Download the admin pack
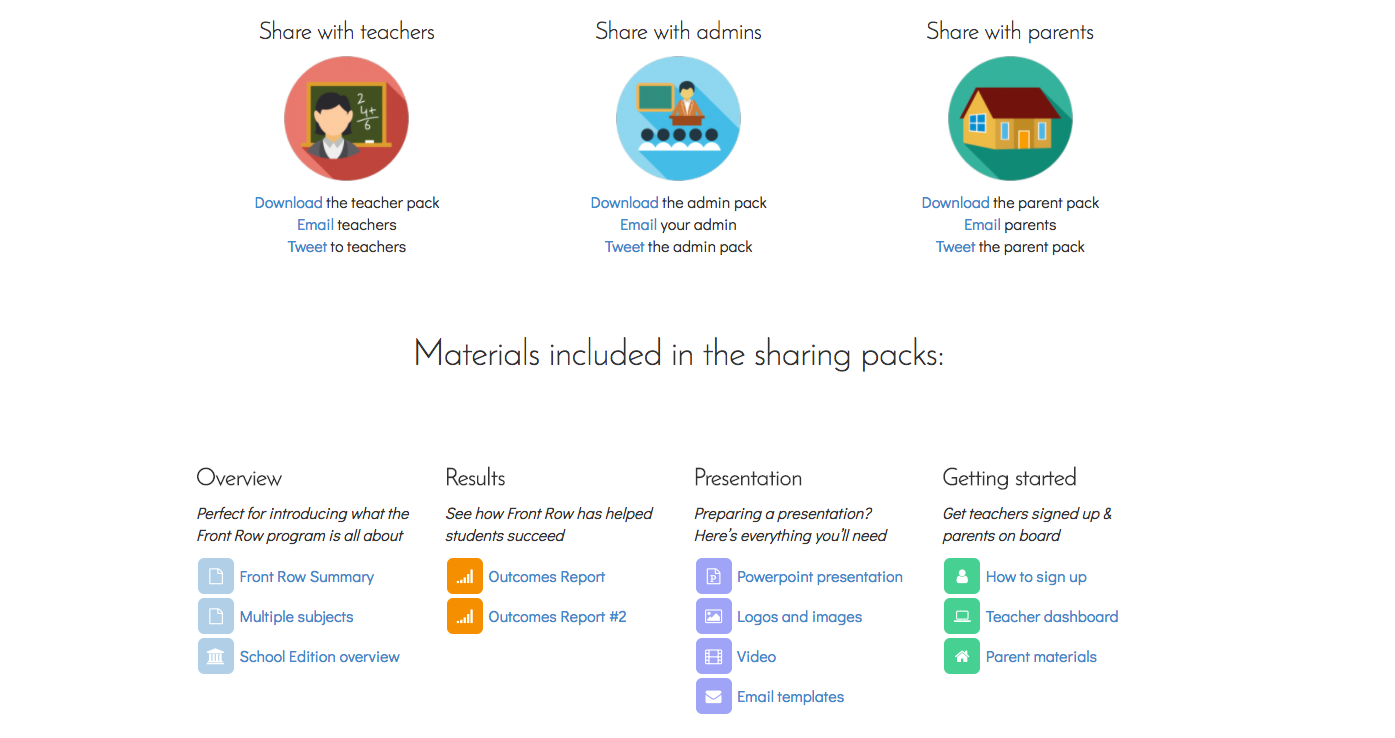This screenshot has width=1395, height=738. 624,203
